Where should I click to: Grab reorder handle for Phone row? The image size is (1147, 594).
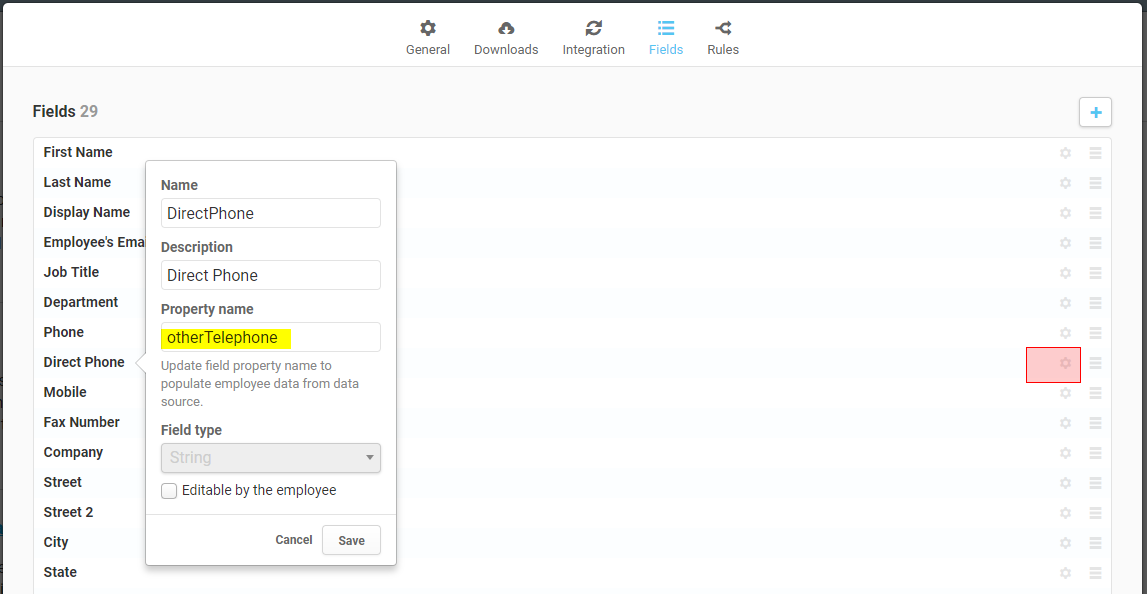point(1095,333)
